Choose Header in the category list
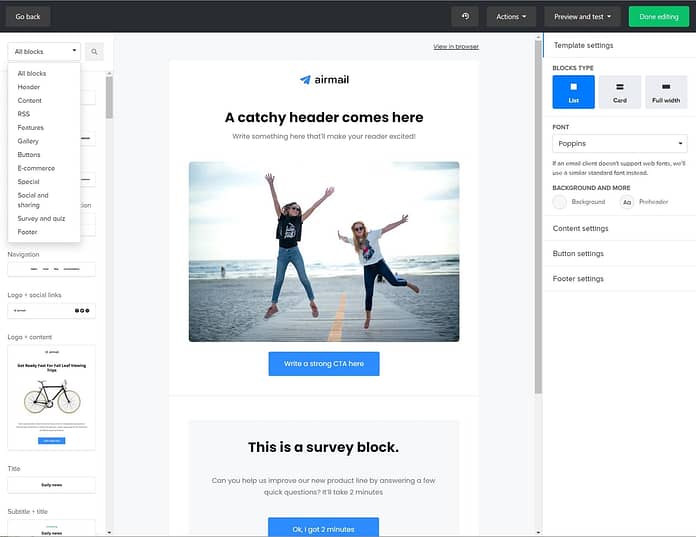The width and height of the screenshot is (696, 537). click(29, 87)
